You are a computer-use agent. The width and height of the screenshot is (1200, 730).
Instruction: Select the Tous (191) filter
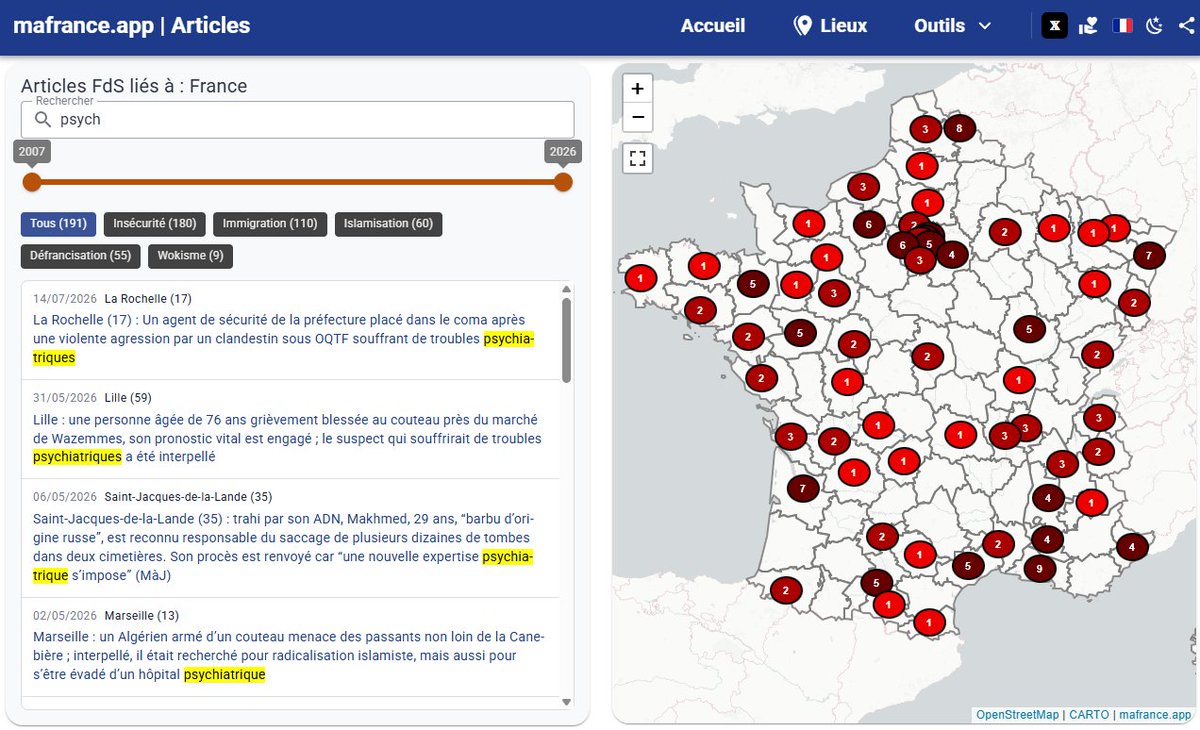pos(58,223)
